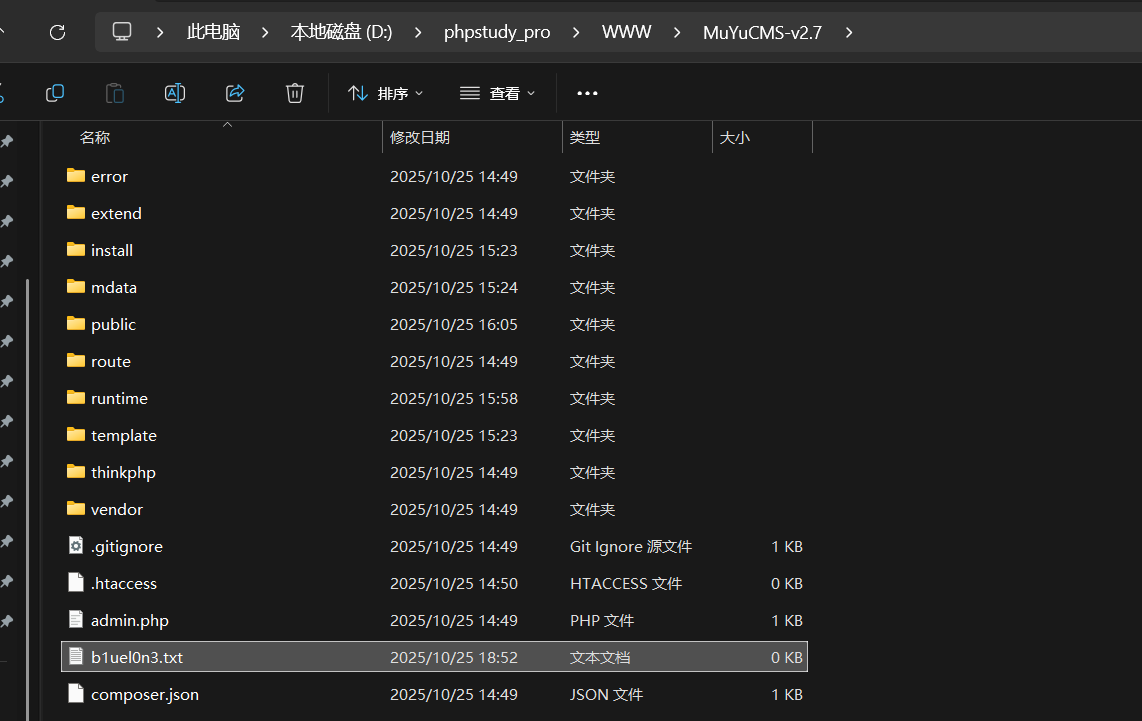Navigate to WWW breadcrumb folder
The width and height of the screenshot is (1142, 721).
tap(626, 32)
